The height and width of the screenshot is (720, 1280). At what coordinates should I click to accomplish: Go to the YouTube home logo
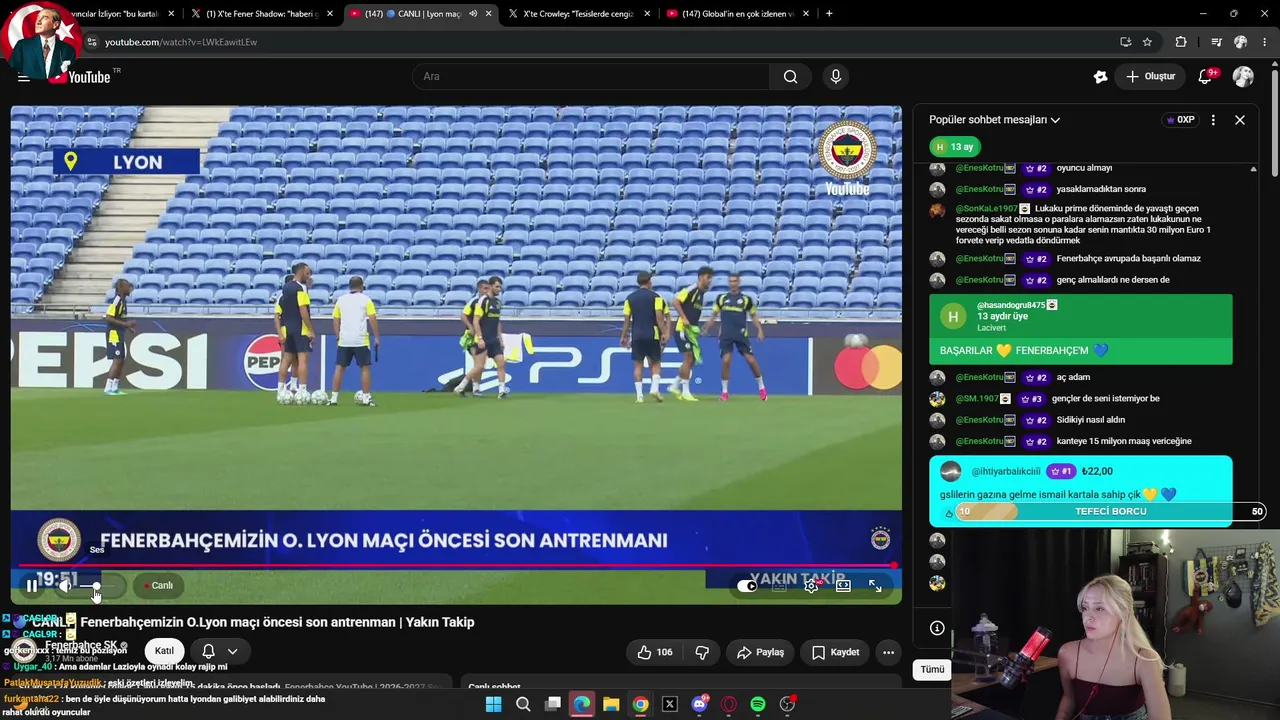[83, 77]
